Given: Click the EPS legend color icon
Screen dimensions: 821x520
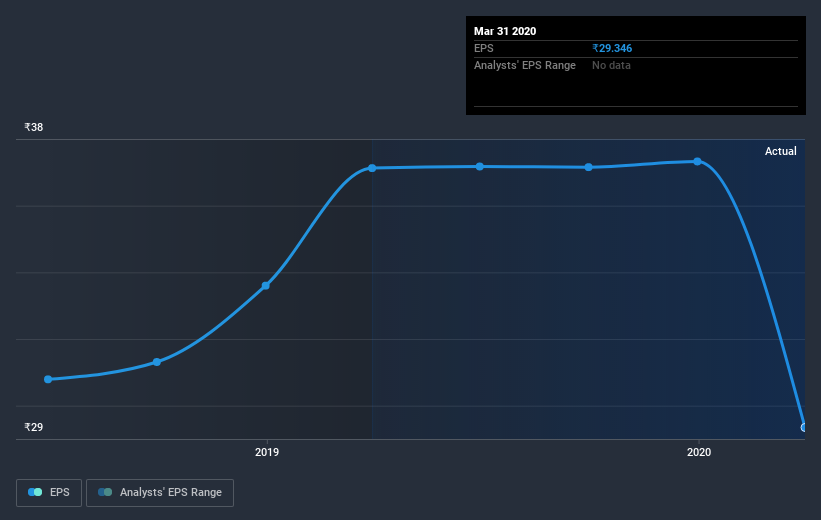Looking at the screenshot, I should [x=35, y=492].
